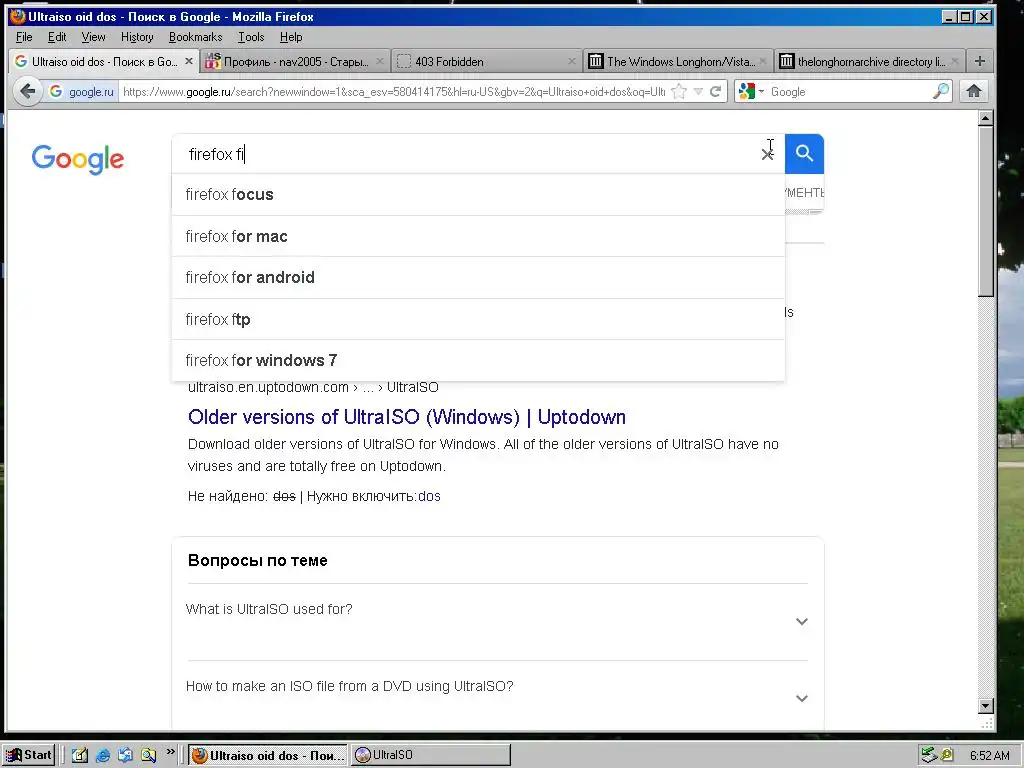Click the Show Desktop quick launch icon
This screenshot has width=1024, height=768.
pos(80,755)
